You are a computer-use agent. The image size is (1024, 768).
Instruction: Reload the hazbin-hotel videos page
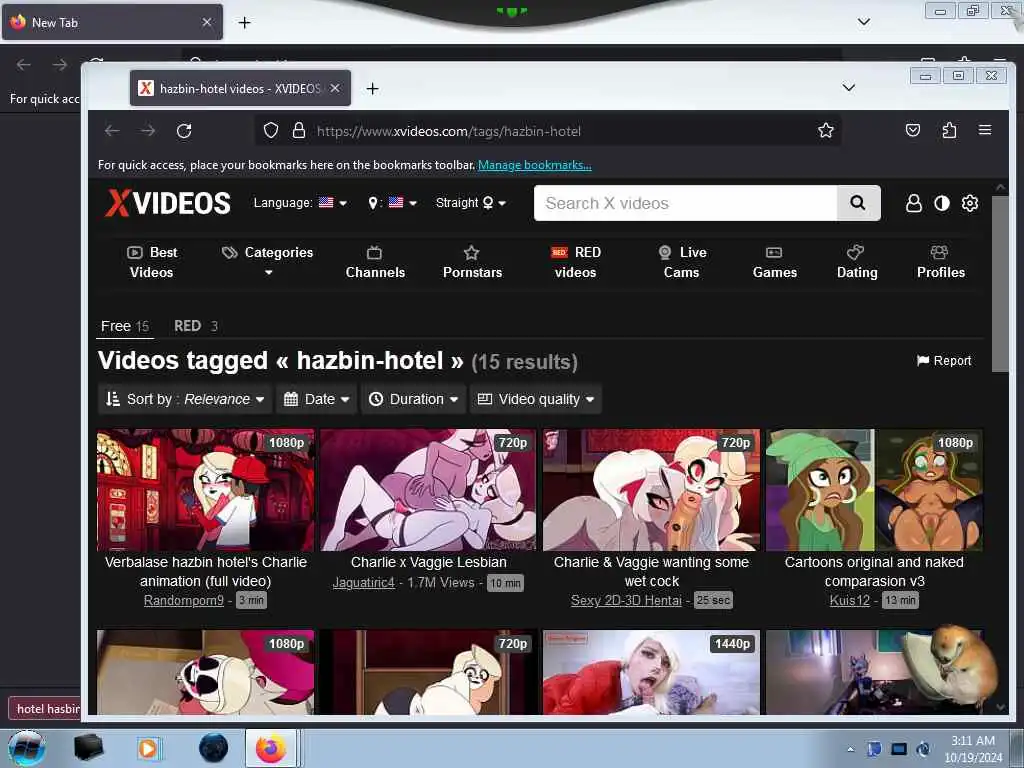184,131
